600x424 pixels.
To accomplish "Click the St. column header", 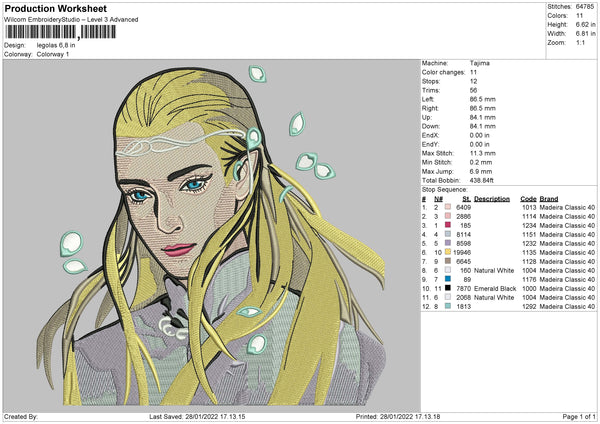I will click(464, 198).
